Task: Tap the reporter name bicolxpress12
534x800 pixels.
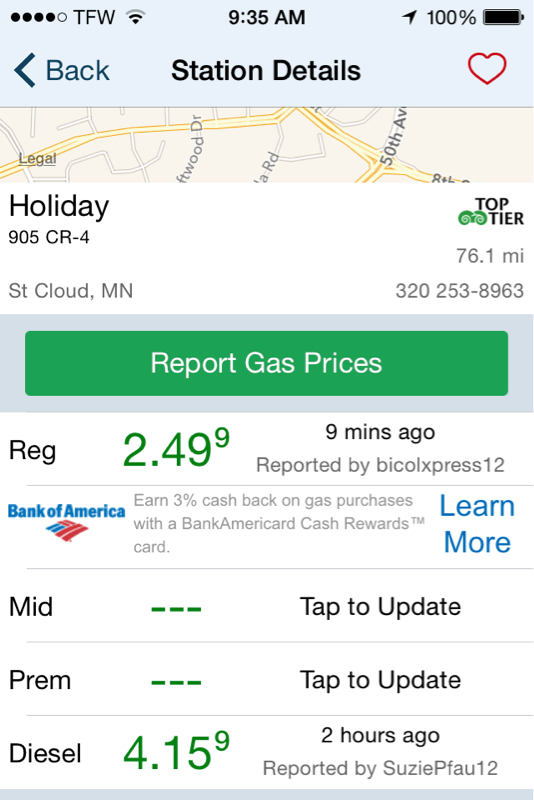Action: [440, 465]
